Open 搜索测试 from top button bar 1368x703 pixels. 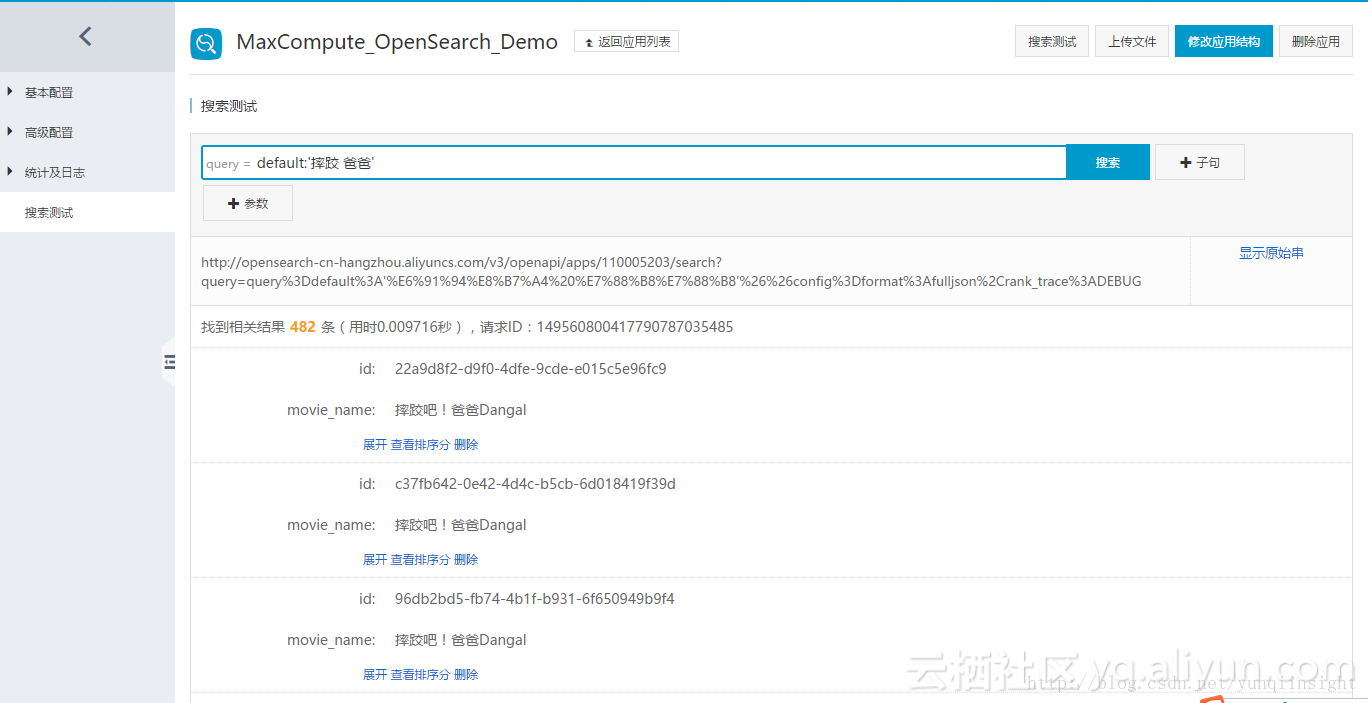coord(1052,41)
